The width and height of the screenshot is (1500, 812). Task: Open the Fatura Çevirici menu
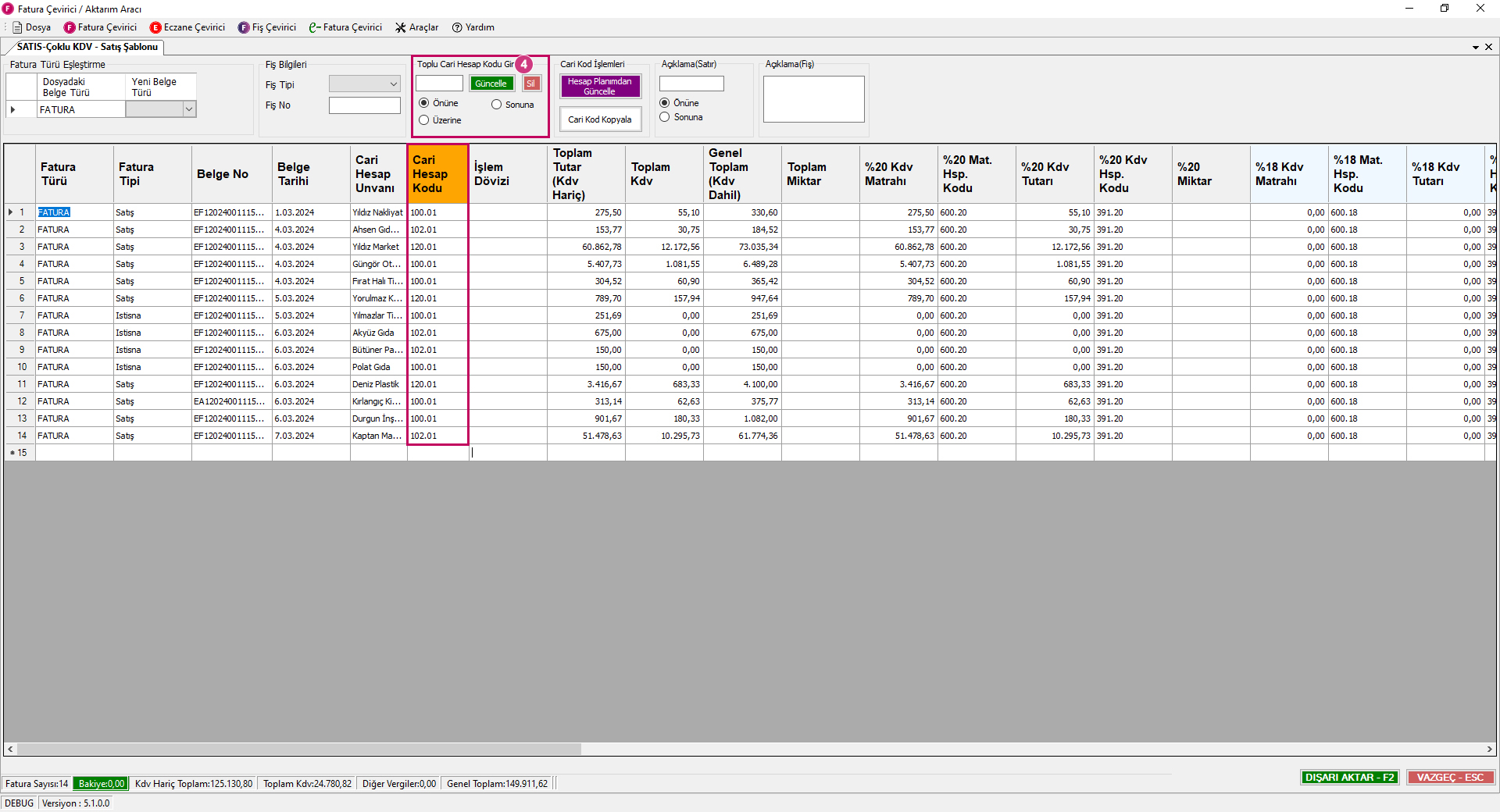tap(100, 27)
